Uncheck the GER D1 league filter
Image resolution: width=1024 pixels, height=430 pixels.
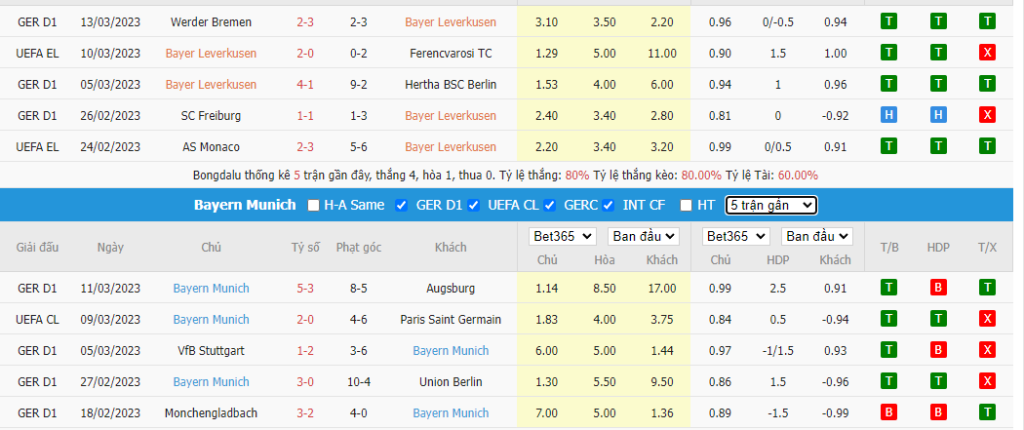click(x=402, y=205)
